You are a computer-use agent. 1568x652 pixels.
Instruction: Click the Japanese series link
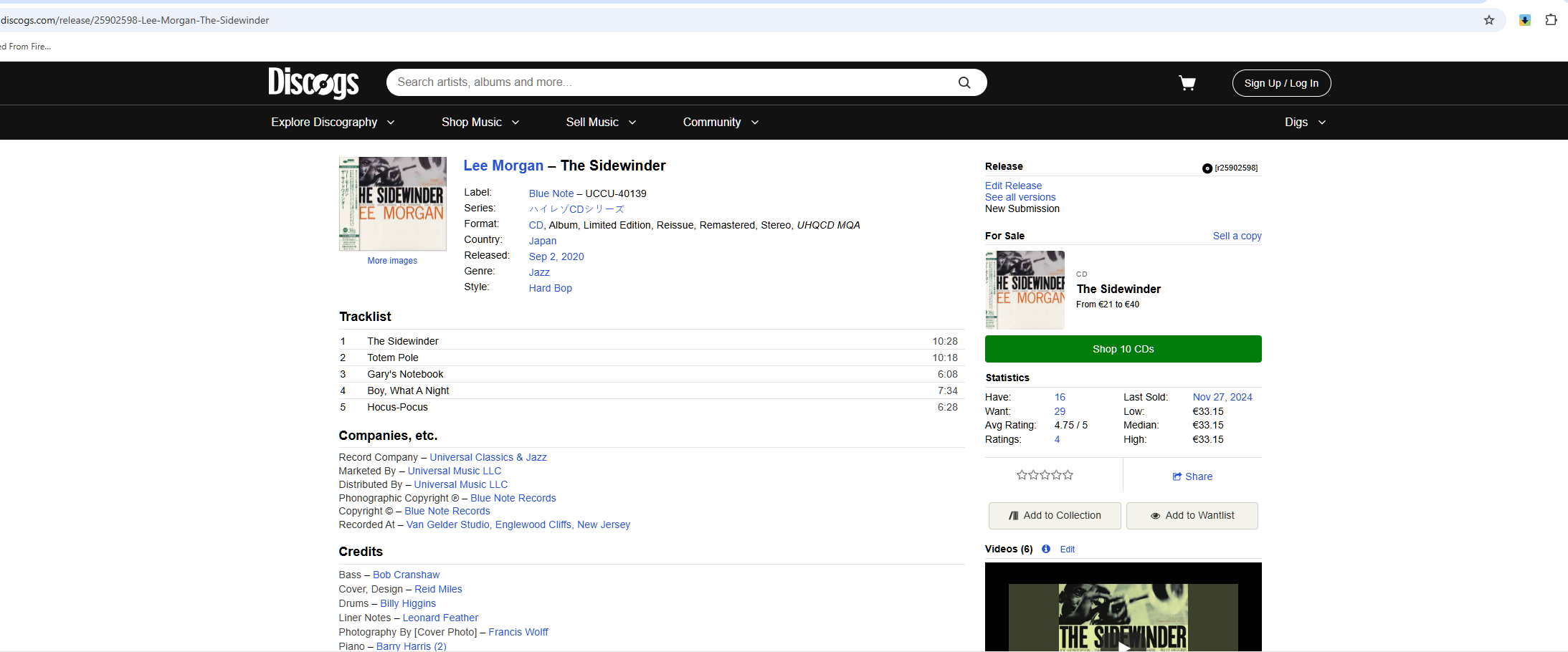pos(576,209)
